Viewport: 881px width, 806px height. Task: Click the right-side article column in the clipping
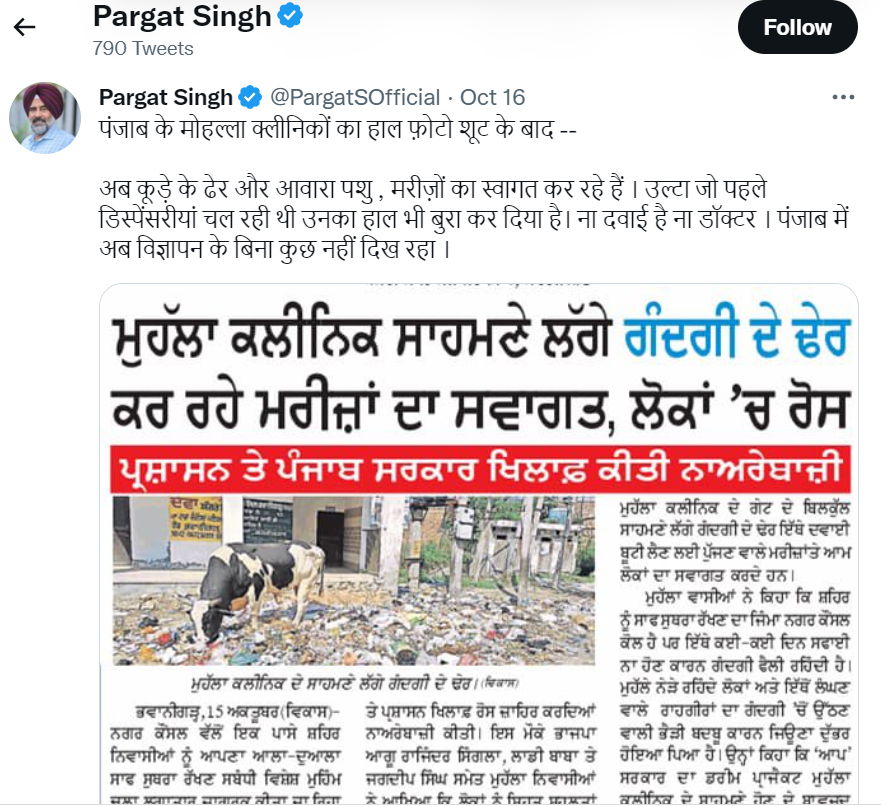click(735, 650)
